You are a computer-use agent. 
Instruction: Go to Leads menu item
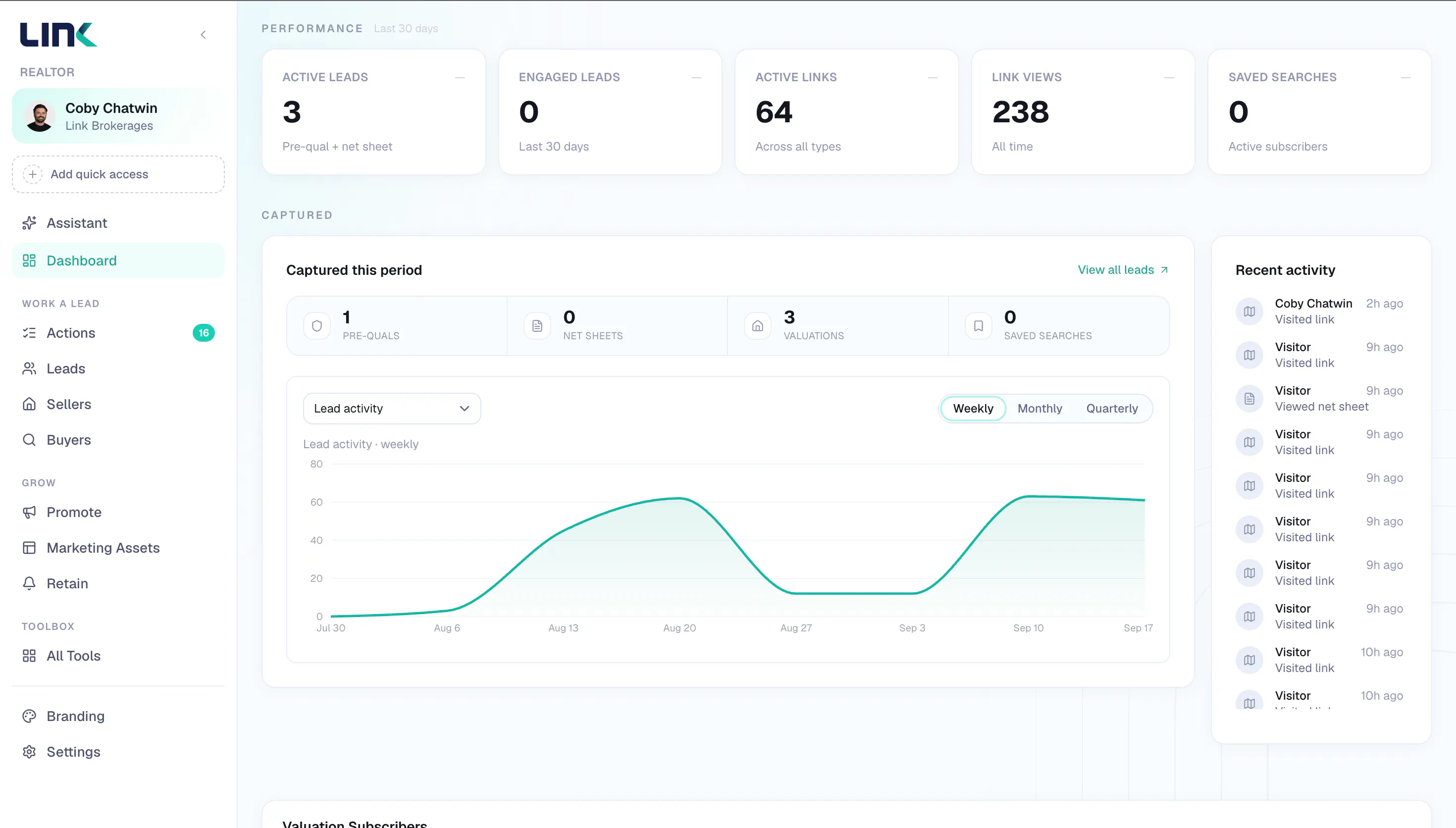click(118, 368)
